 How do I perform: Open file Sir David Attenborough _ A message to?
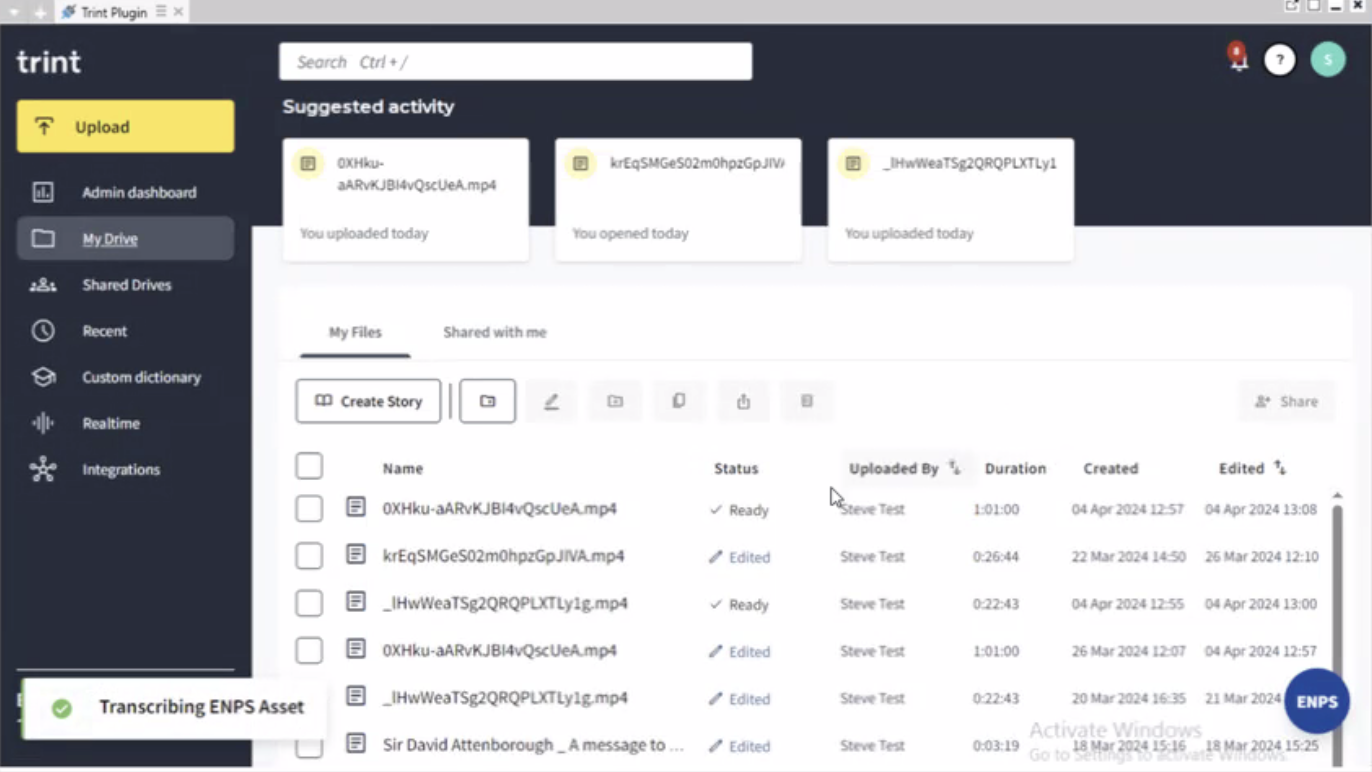(533, 745)
